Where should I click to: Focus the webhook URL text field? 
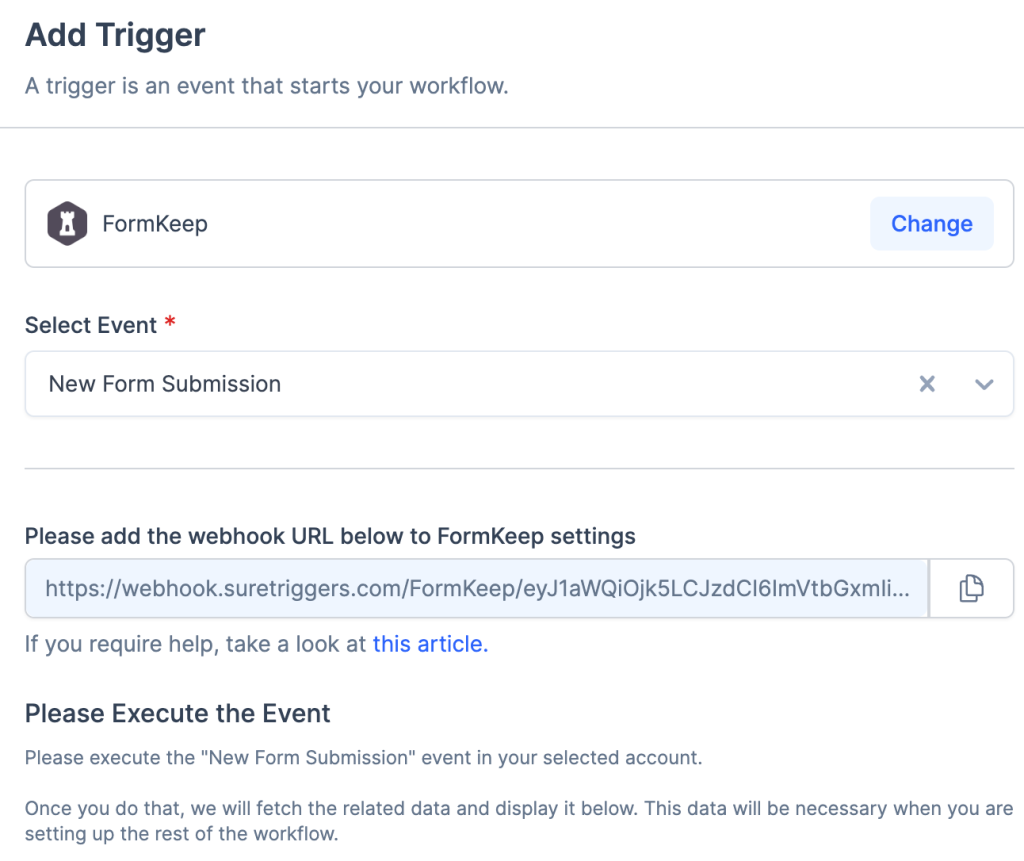point(478,589)
